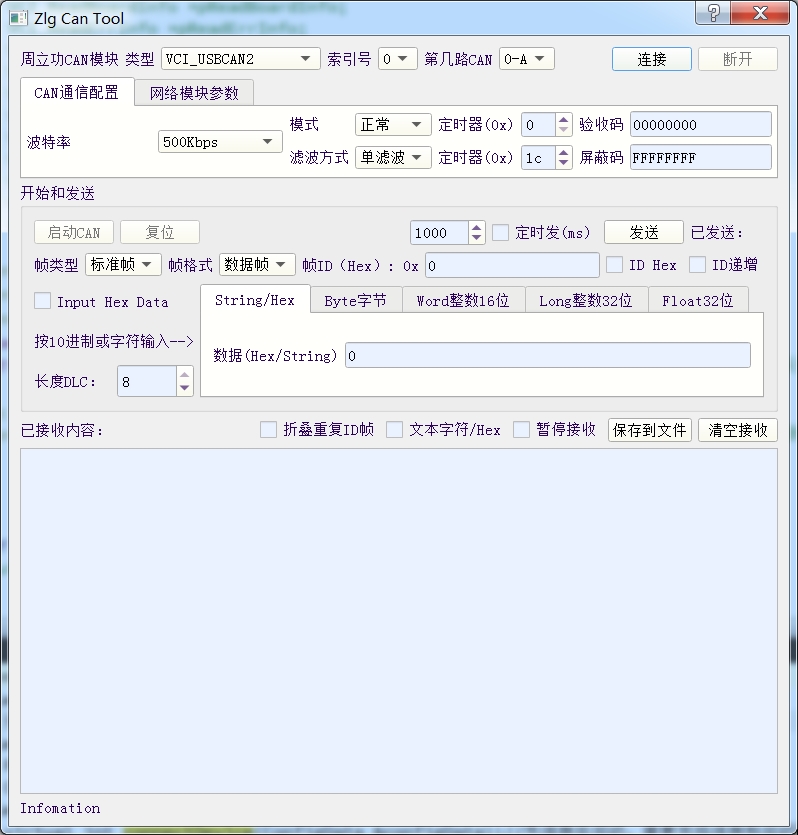
Task: Increase the 长度DLC value
Action: pos(184,374)
